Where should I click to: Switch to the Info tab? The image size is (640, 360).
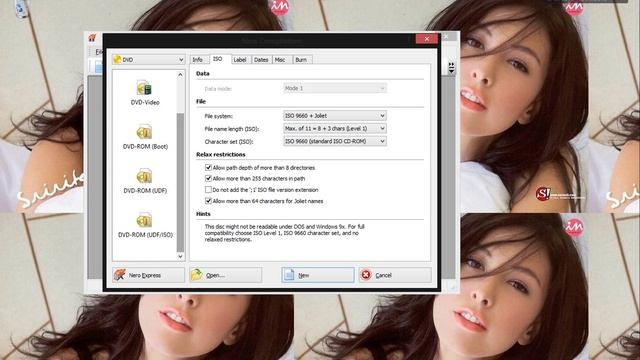198,60
